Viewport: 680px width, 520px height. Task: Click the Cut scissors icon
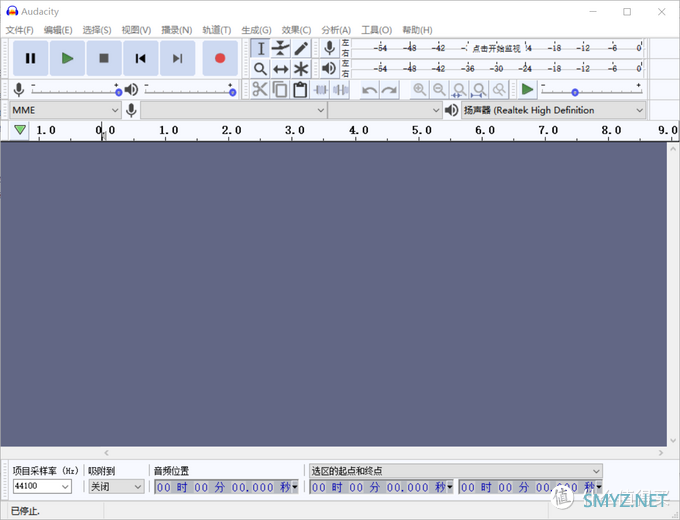click(260, 90)
